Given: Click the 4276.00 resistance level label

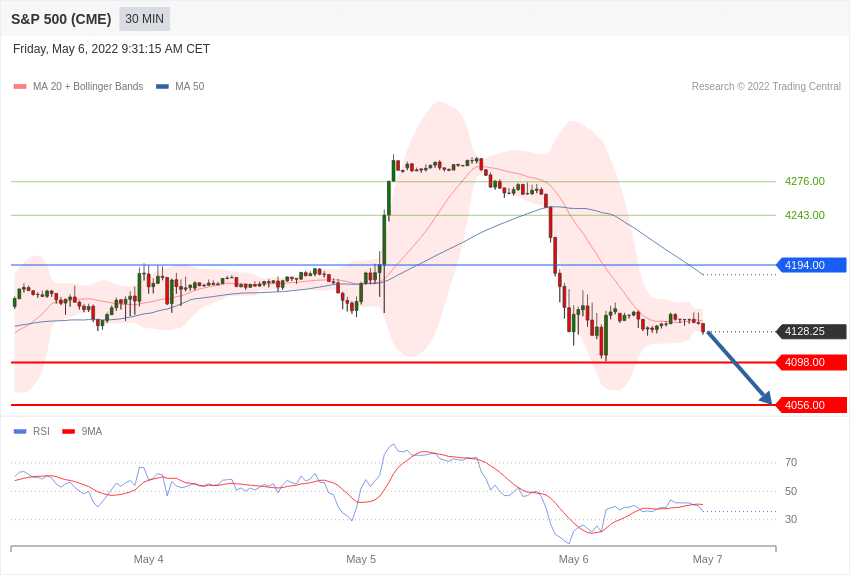Looking at the screenshot, I should tap(804, 181).
